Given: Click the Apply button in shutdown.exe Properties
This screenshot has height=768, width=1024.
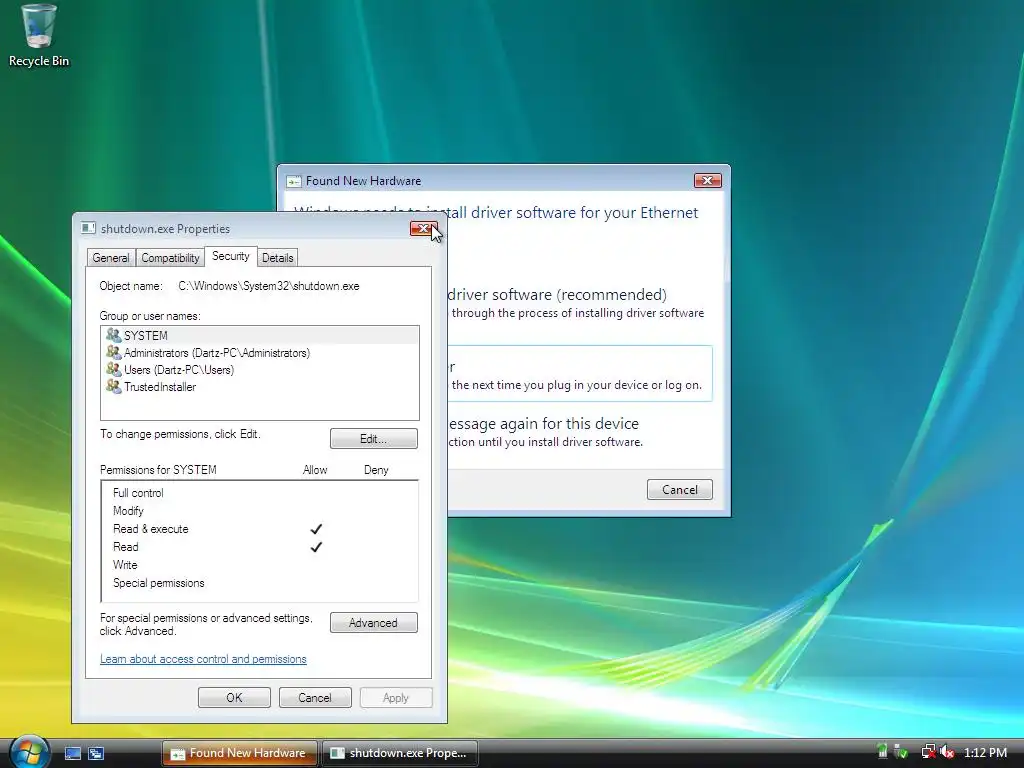Looking at the screenshot, I should tap(396, 697).
